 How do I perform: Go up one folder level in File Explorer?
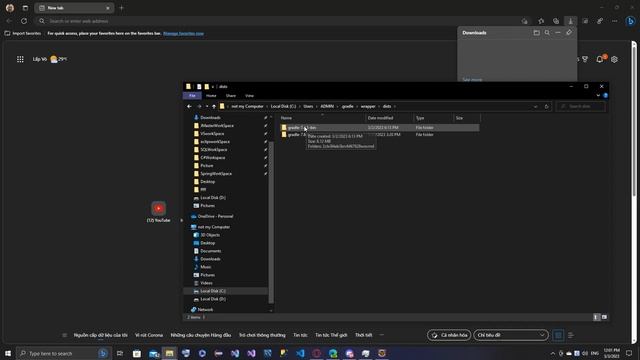(213, 107)
